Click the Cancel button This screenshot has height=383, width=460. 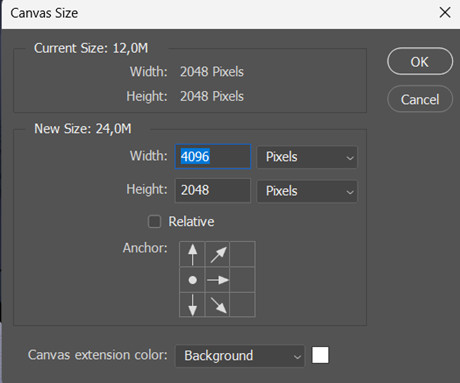[x=420, y=99]
